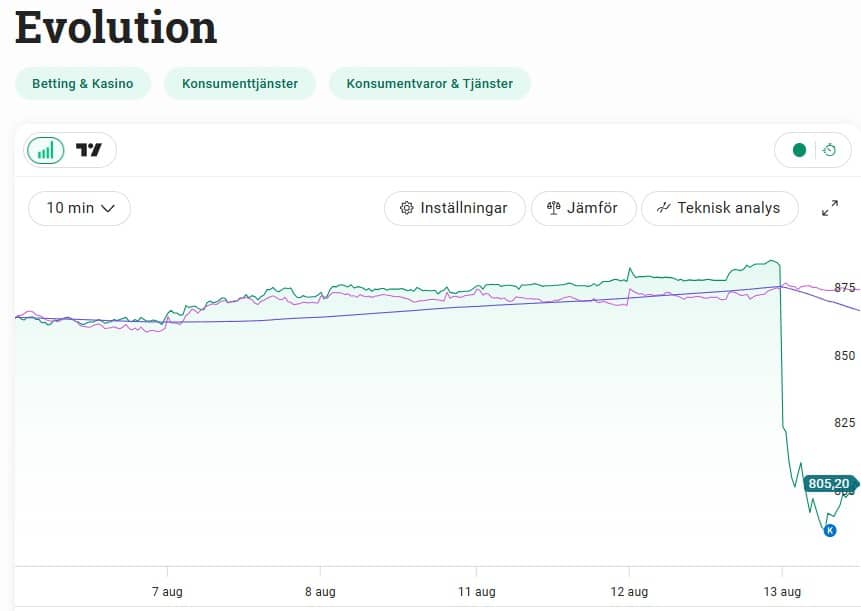861x611 pixels.
Task: Click the blue K marker on the chart
Action: 829,530
